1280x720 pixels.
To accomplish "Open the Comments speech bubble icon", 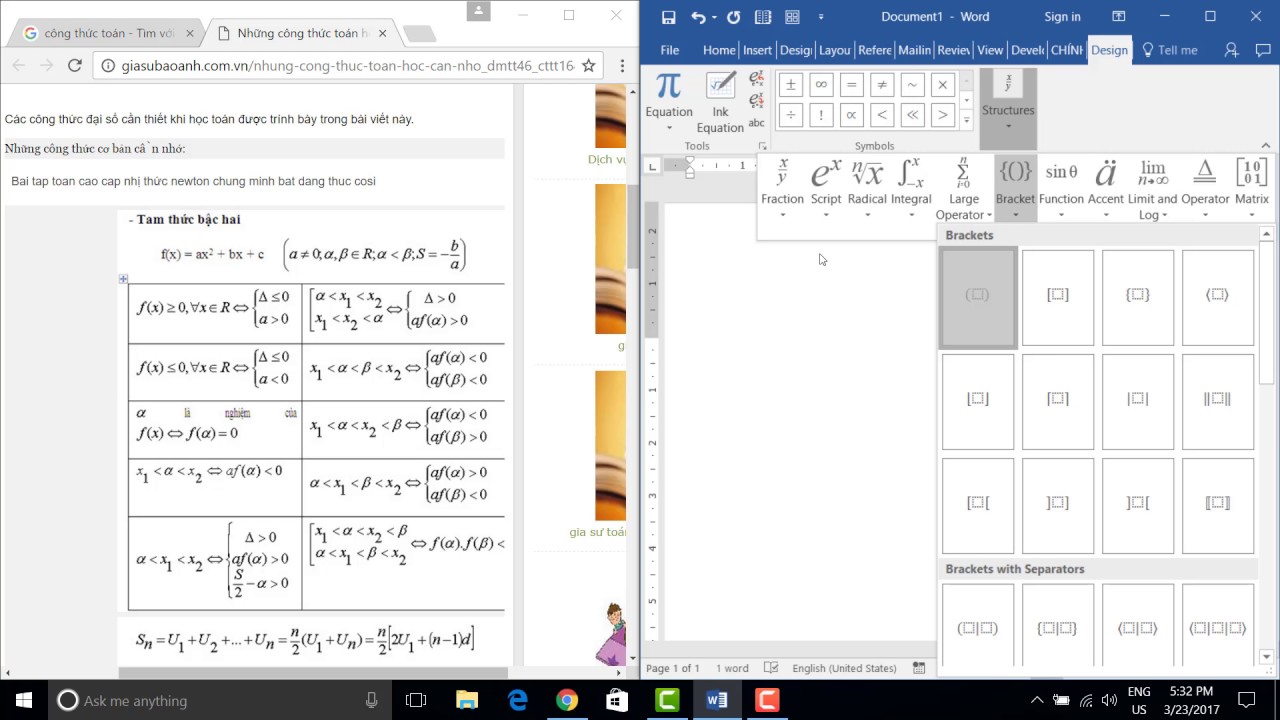I will [1261, 50].
